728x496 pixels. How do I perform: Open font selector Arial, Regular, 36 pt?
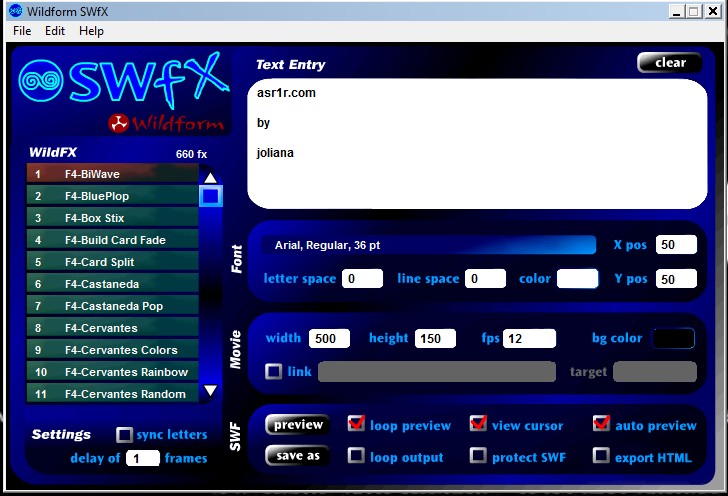point(429,245)
